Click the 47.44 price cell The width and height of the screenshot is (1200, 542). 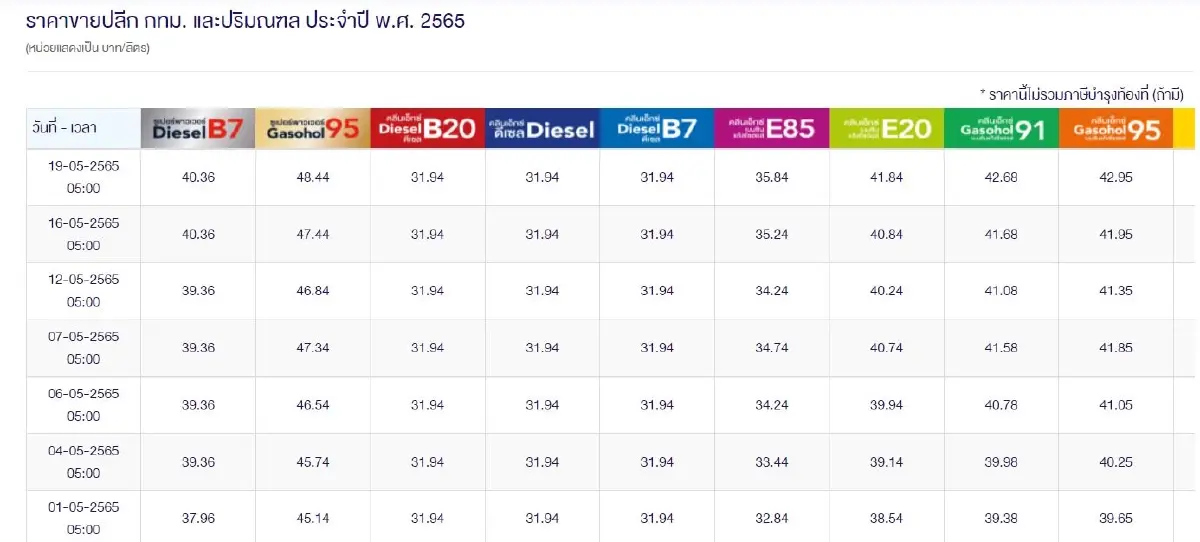tap(313, 234)
